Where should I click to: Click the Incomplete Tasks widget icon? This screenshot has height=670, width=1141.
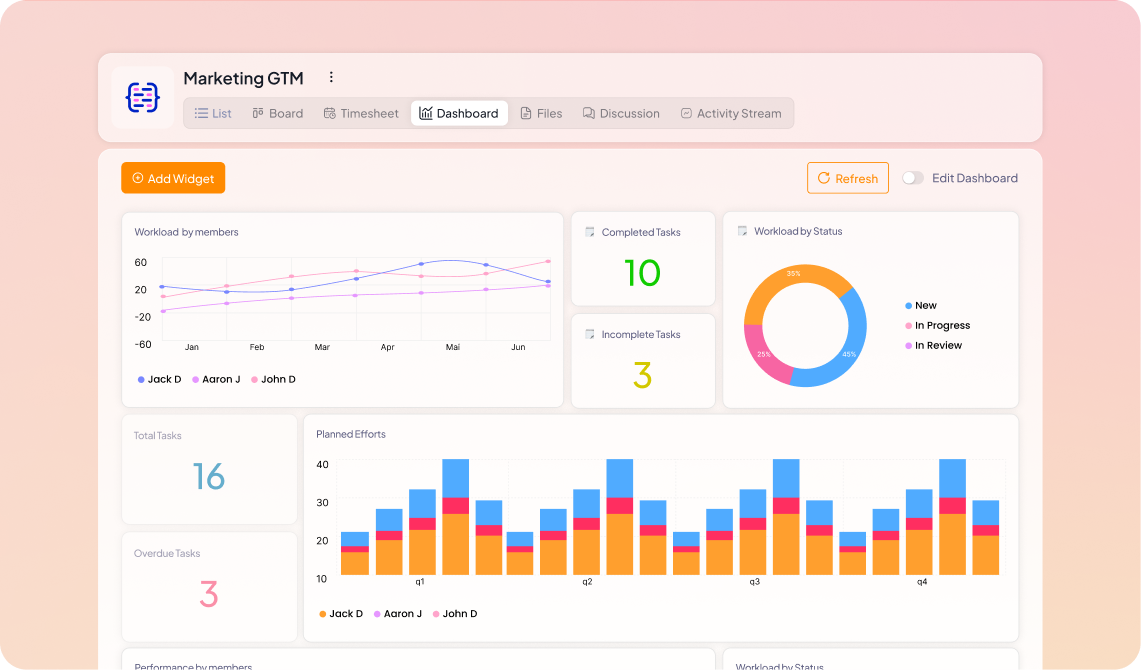tap(590, 335)
